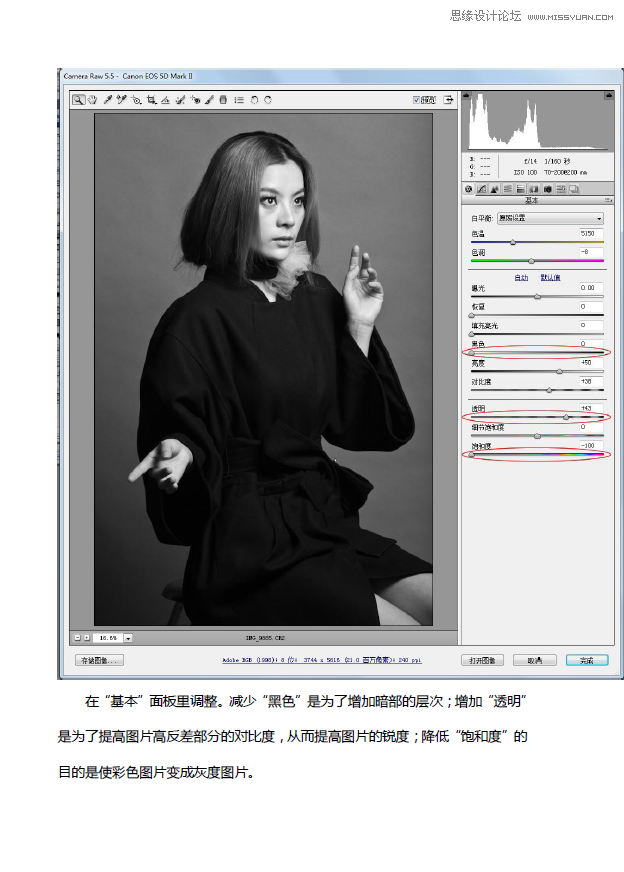Image resolution: width=624 pixels, height=872 pixels.
Task: Click the Save Image button
Action: (99, 660)
